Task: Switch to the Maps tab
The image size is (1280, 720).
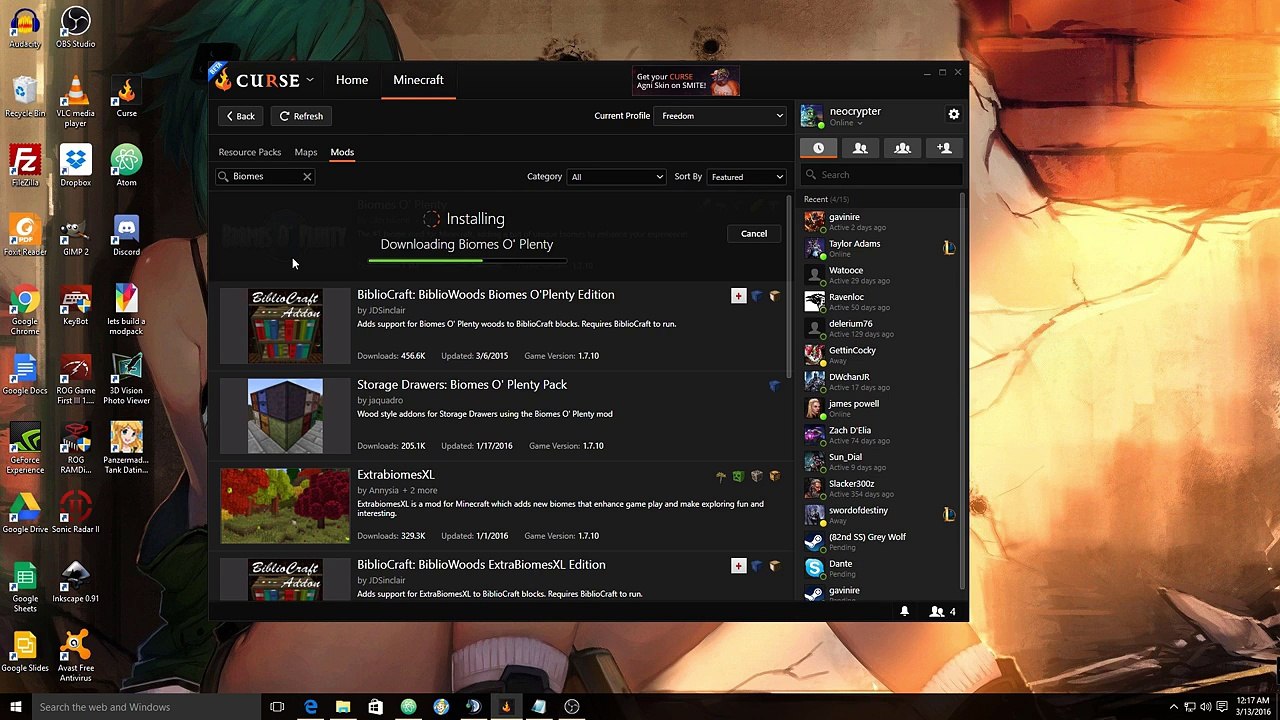Action: pos(306,152)
